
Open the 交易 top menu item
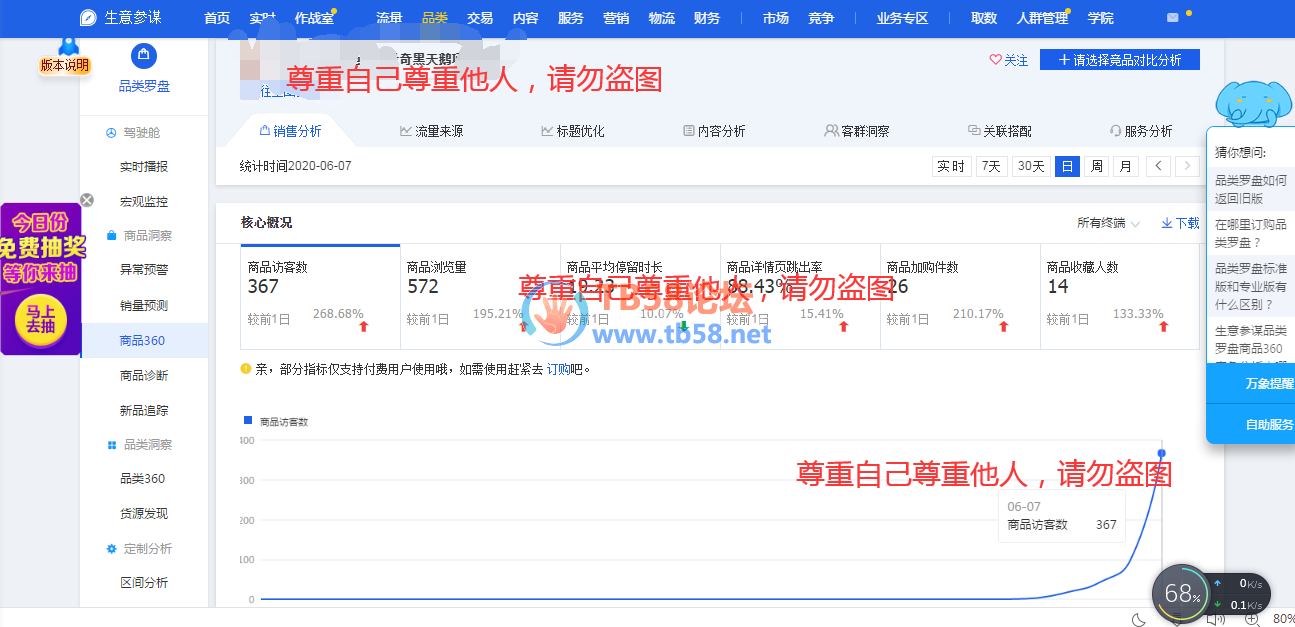(x=480, y=18)
